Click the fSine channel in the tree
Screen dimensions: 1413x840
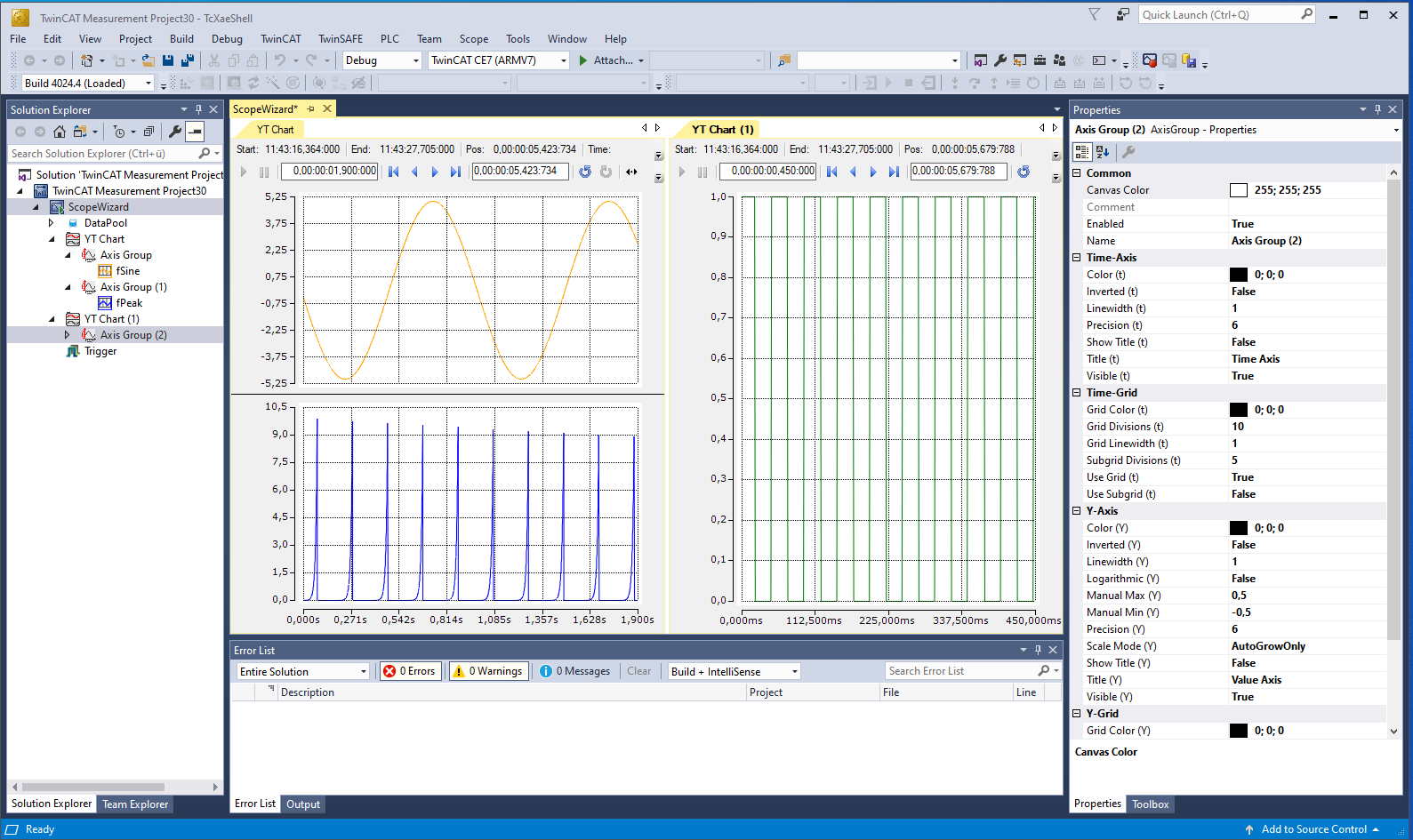[x=127, y=271]
